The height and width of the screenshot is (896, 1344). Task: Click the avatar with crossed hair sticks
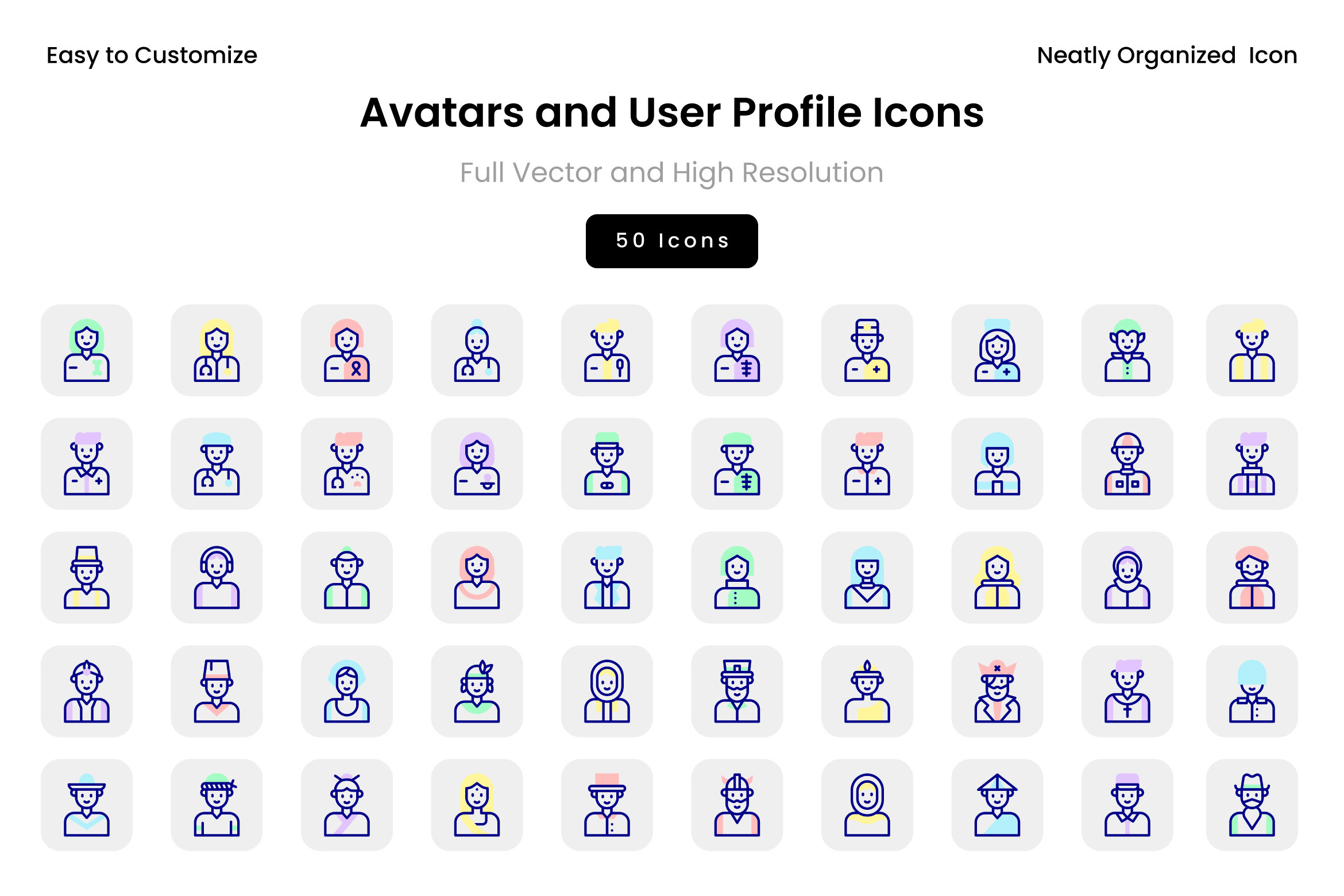tap(346, 805)
